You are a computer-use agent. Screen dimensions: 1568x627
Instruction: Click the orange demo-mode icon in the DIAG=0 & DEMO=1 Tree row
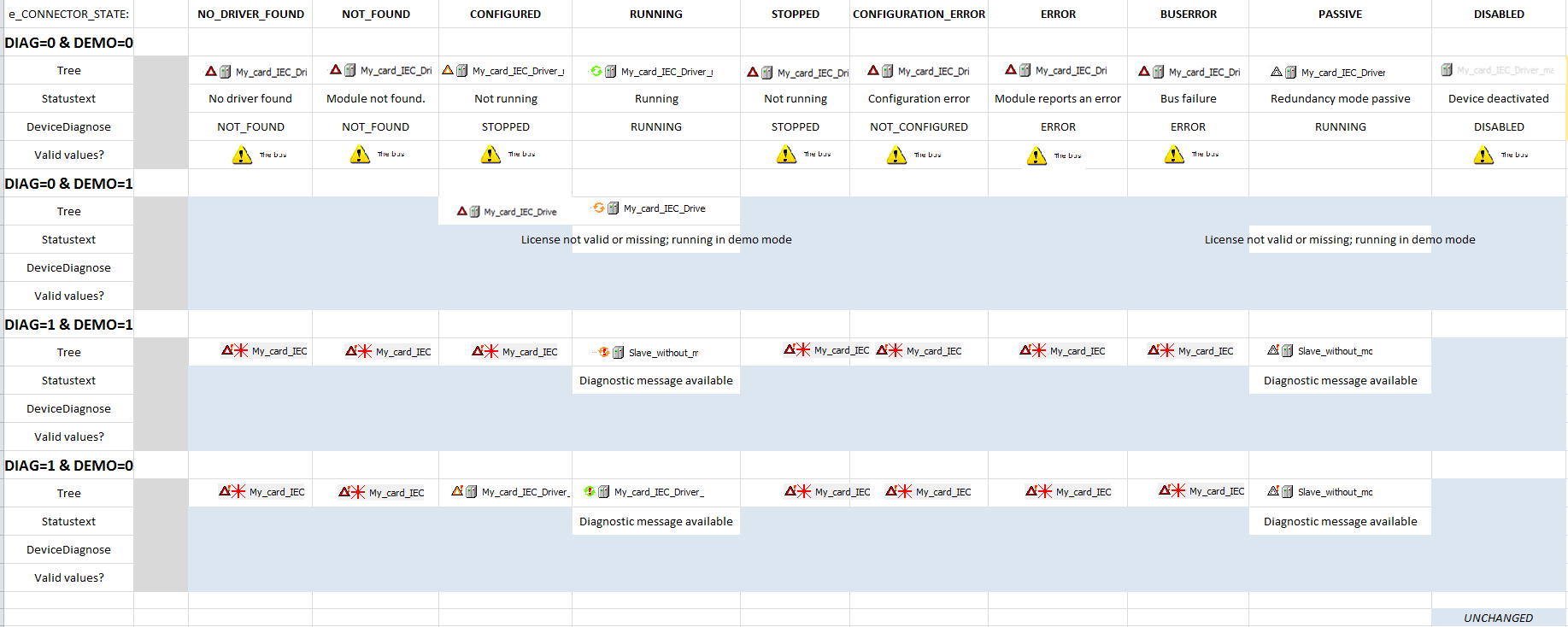[x=599, y=208]
